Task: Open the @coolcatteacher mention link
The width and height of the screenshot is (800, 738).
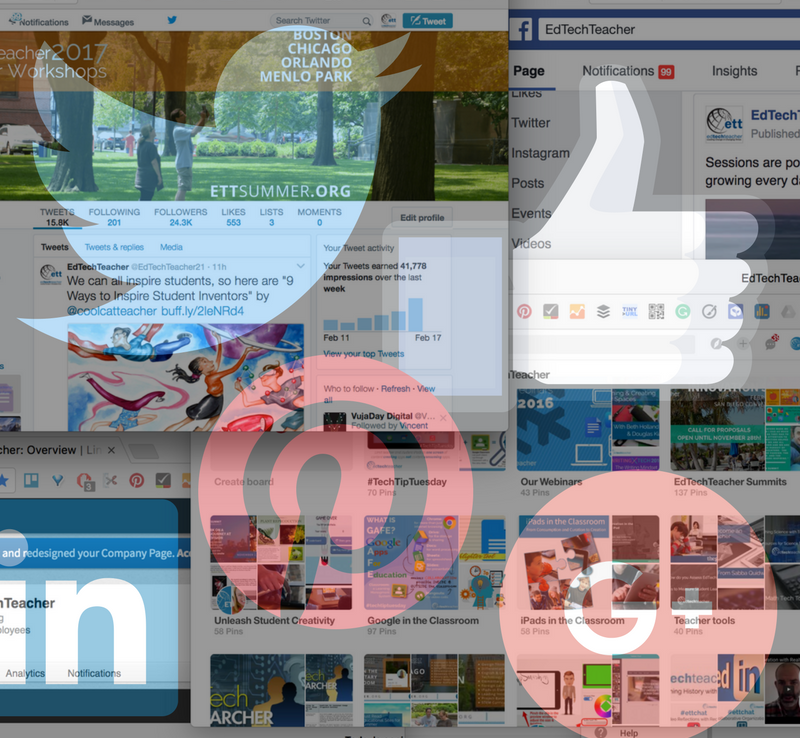Action: [112, 311]
